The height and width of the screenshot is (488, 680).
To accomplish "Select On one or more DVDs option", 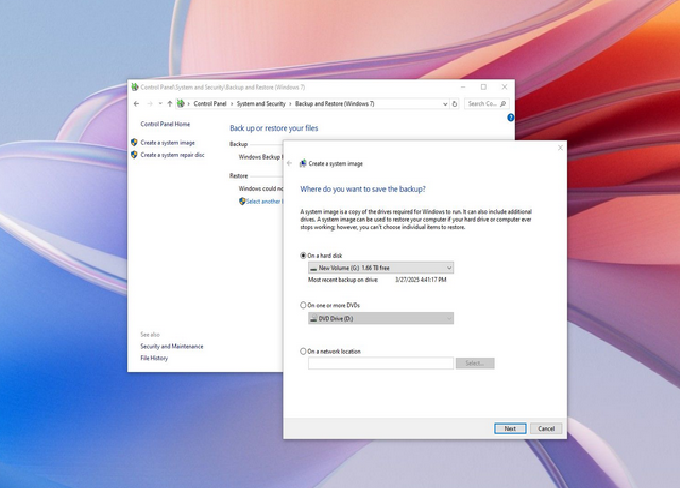I will pos(304,305).
